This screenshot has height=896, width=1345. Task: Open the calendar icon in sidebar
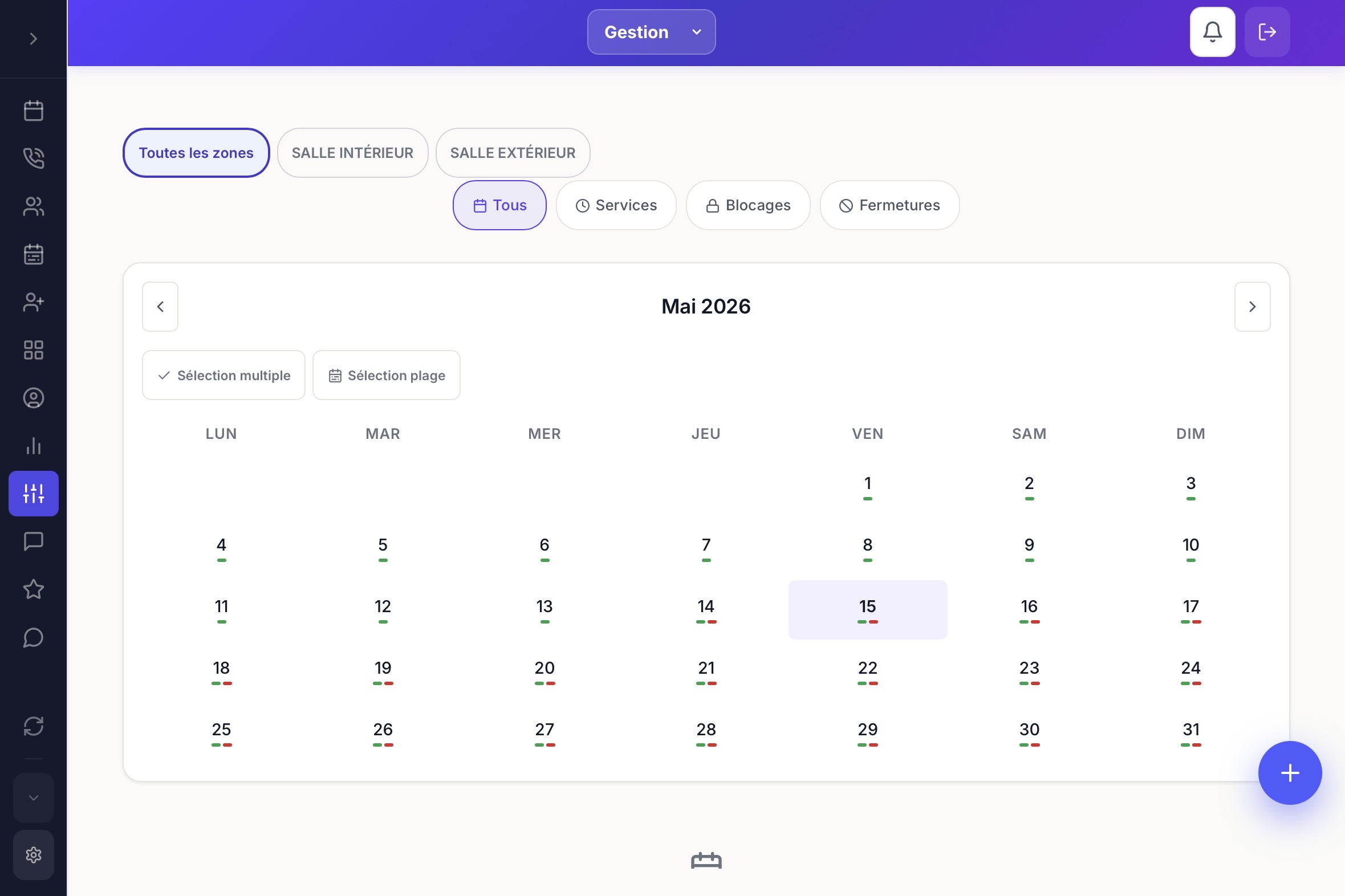click(x=33, y=110)
